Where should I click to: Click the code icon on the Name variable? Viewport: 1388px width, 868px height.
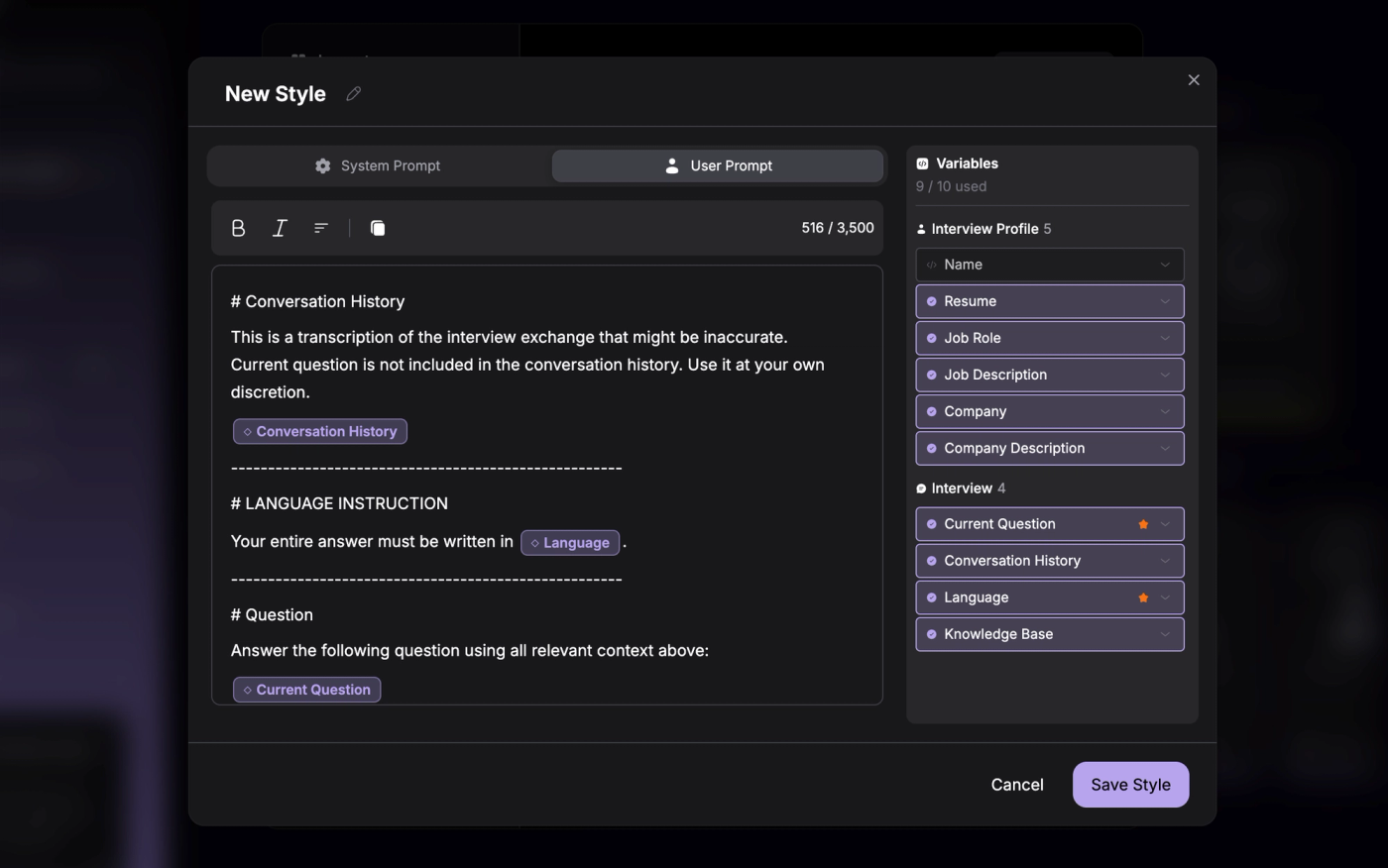[x=931, y=265]
